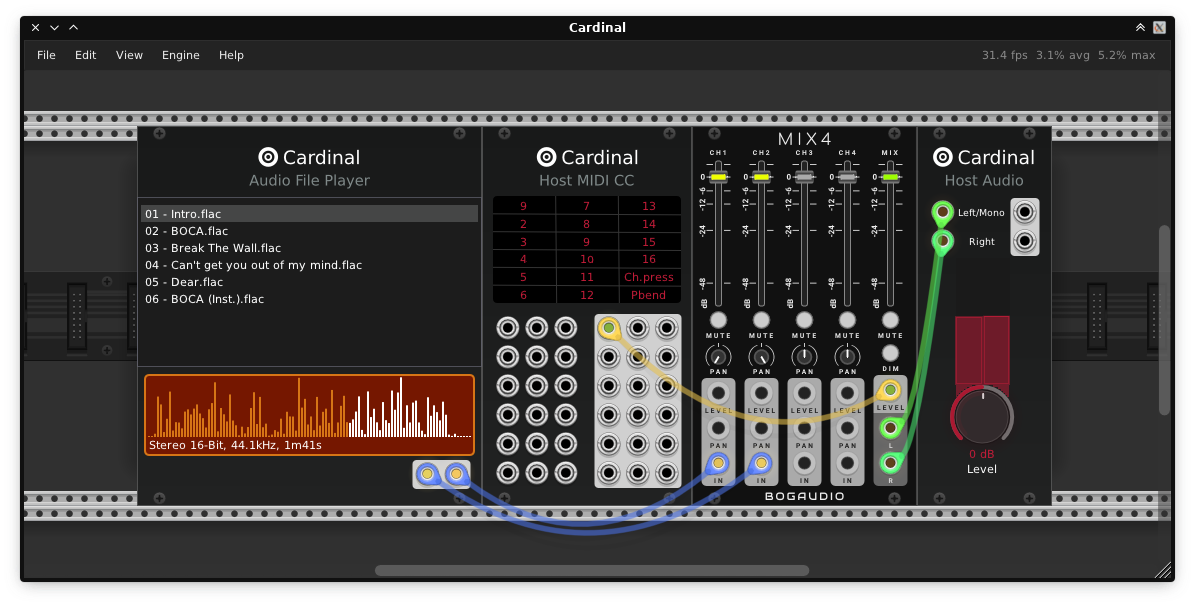Click the MIX4 CH3 PAN CV jack

(804, 428)
